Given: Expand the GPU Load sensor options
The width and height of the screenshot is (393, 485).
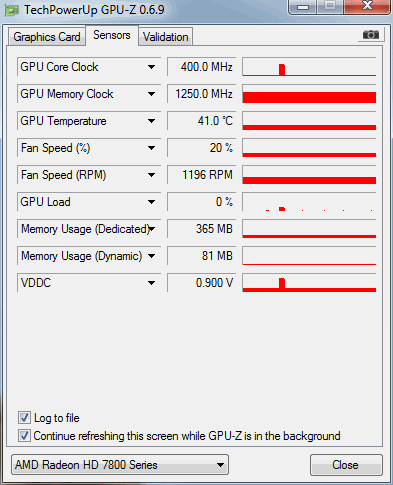Looking at the screenshot, I should (x=151, y=202).
